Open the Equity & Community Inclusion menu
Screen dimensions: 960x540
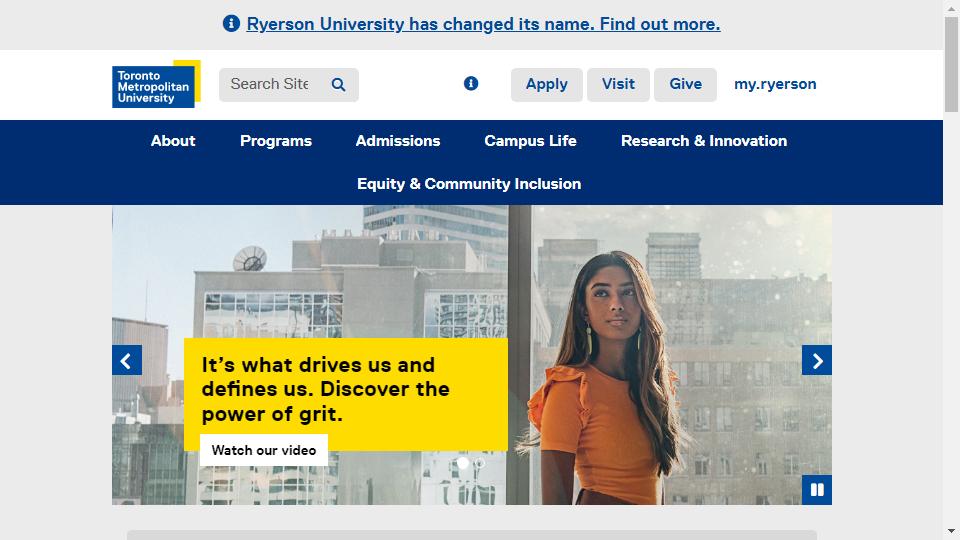469,184
